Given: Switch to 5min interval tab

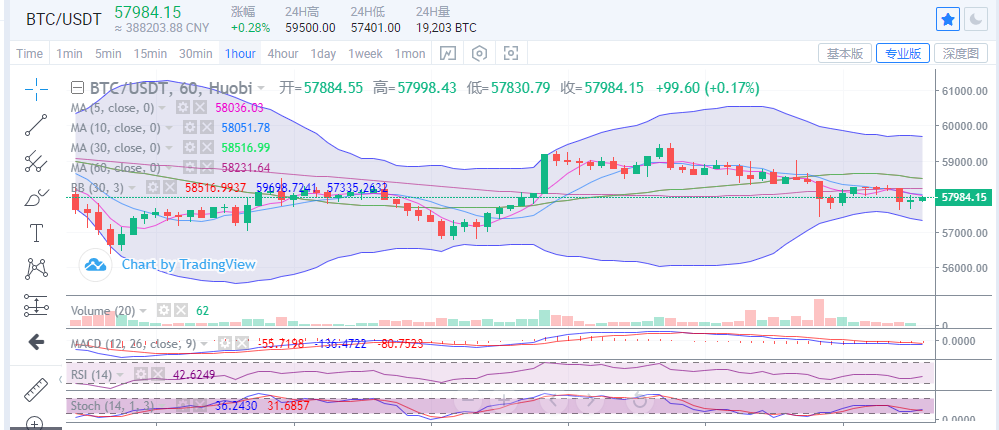Looking at the screenshot, I should pyautogui.click(x=108, y=54).
